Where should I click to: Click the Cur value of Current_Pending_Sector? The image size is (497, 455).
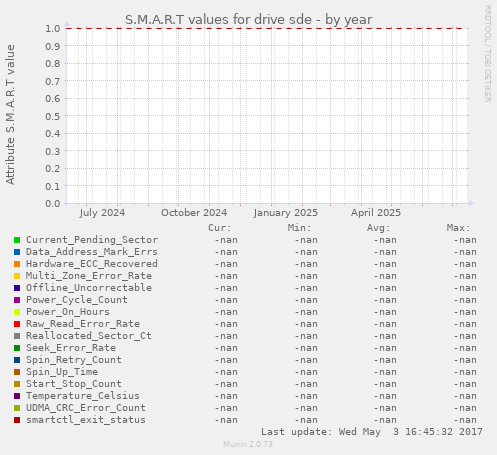tap(226, 240)
